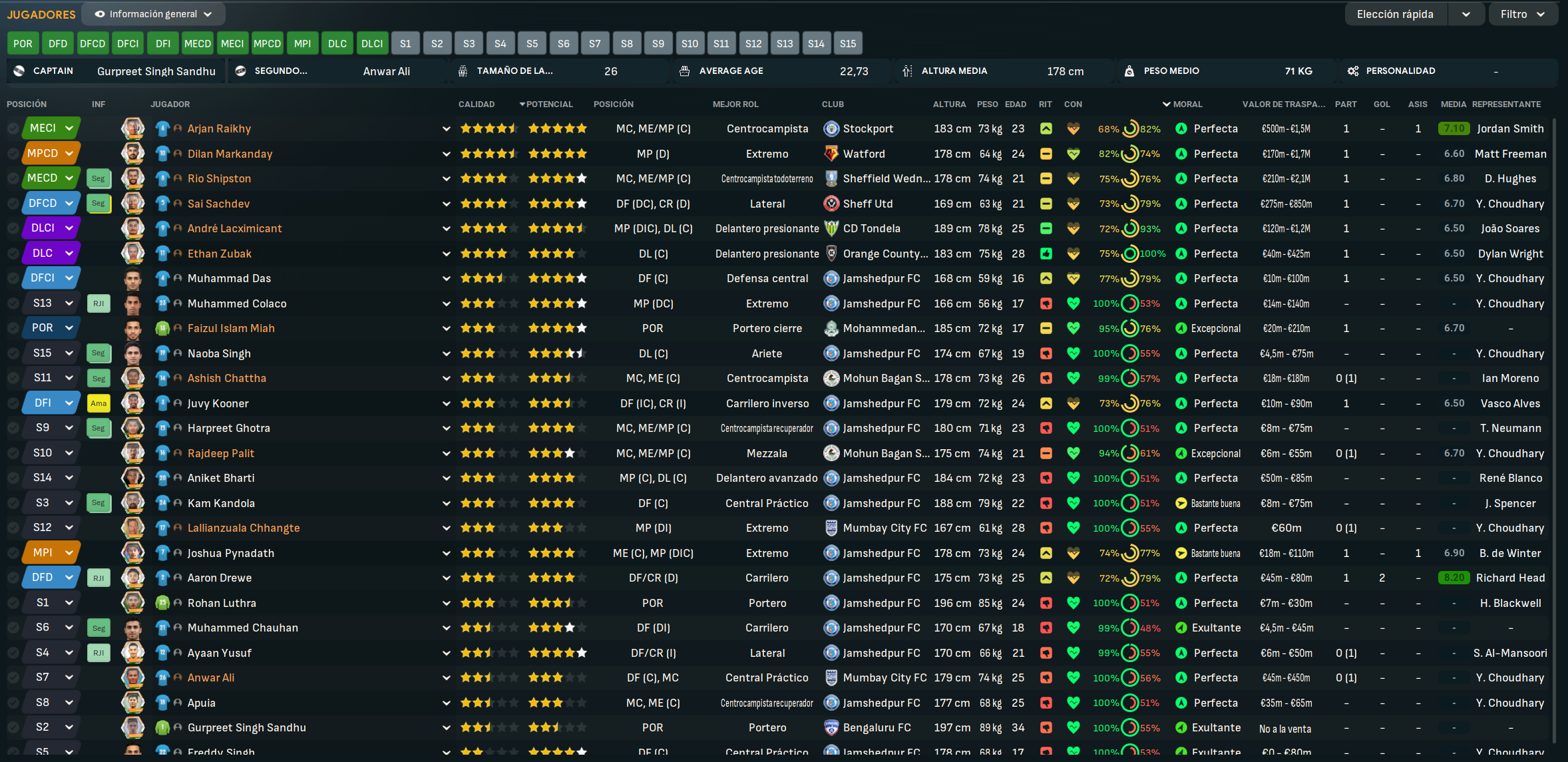The height and width of the screenshot is (762, 1568).
Task: Click Rio Shipston's player portrait
Action: tap(132, 178)
